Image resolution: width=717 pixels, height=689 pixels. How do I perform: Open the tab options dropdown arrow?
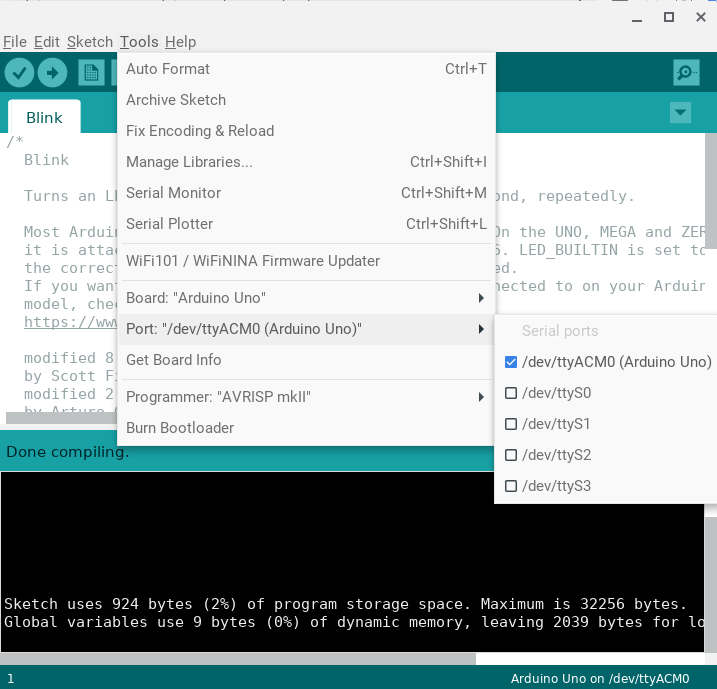[680, 112]
